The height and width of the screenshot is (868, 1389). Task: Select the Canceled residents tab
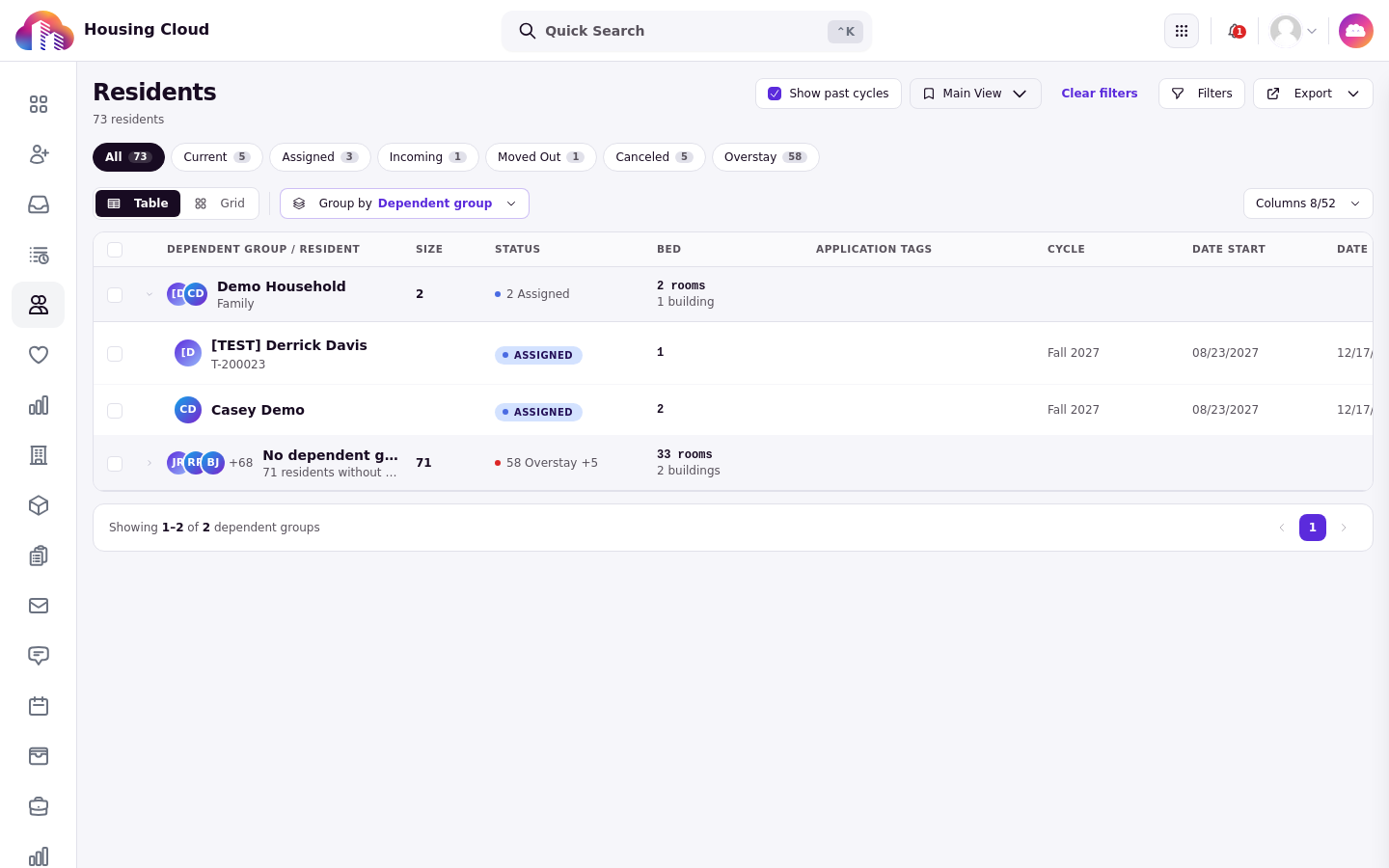(x=654, y=157)
